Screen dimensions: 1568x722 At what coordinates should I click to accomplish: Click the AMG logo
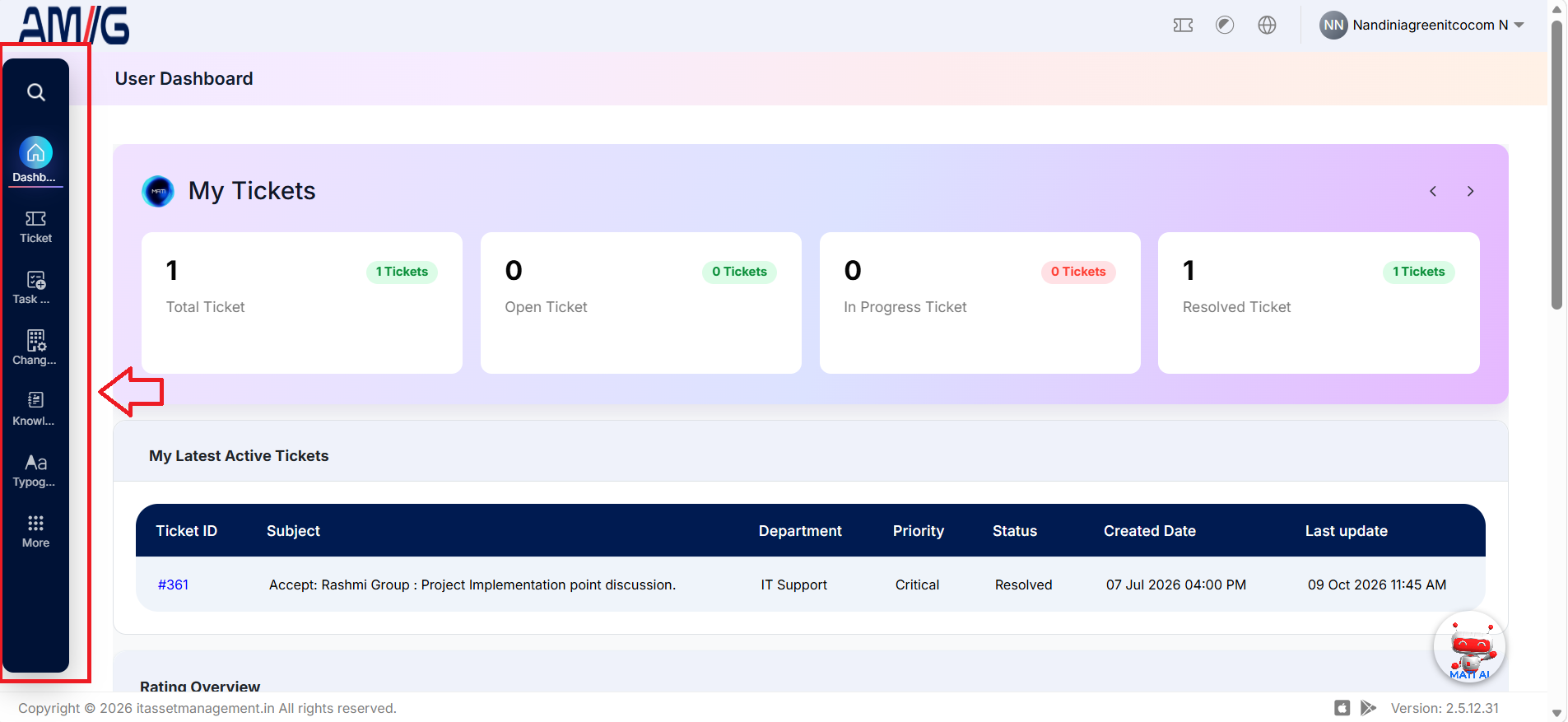click(x=74, y=25)
